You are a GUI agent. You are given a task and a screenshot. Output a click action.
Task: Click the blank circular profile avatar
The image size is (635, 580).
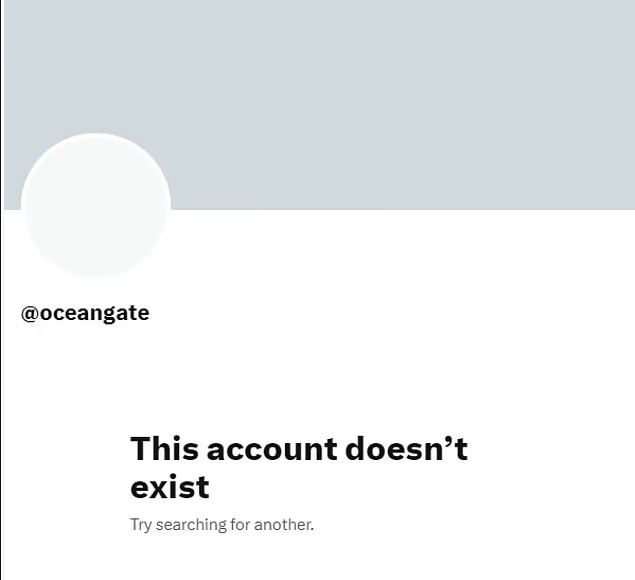96,205
